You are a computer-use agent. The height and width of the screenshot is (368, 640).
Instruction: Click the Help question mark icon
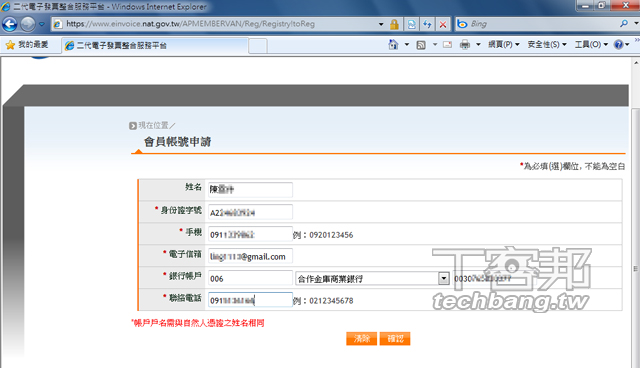[x=619, y=44]
